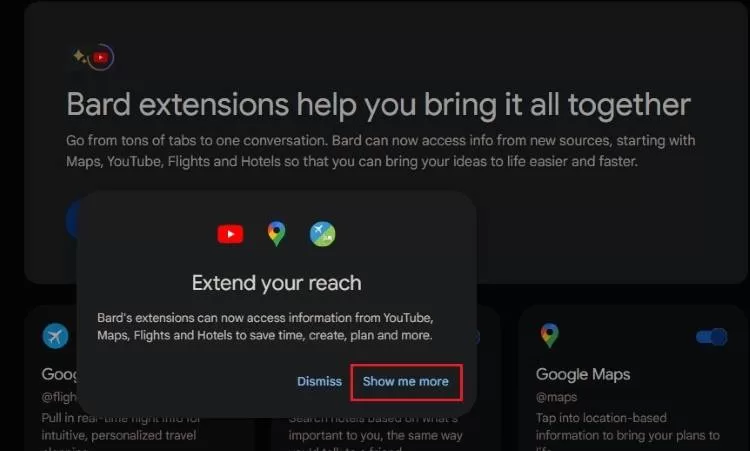This screenshot has width=750, height=451.
Task: Click the sparkle star icon near header
Action: [x=79, y=56]
